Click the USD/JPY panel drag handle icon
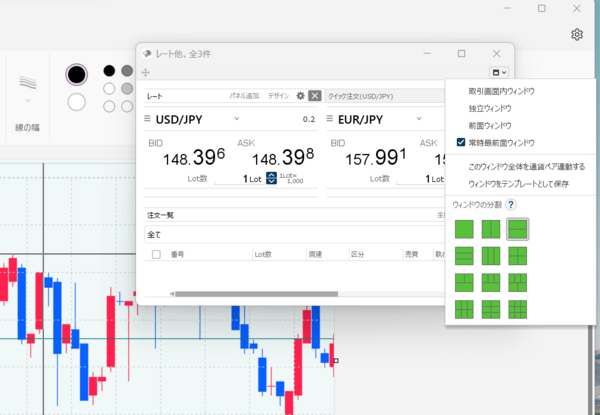Image resolution: width=600 pixels, height=415 pixels. [148, 119]
